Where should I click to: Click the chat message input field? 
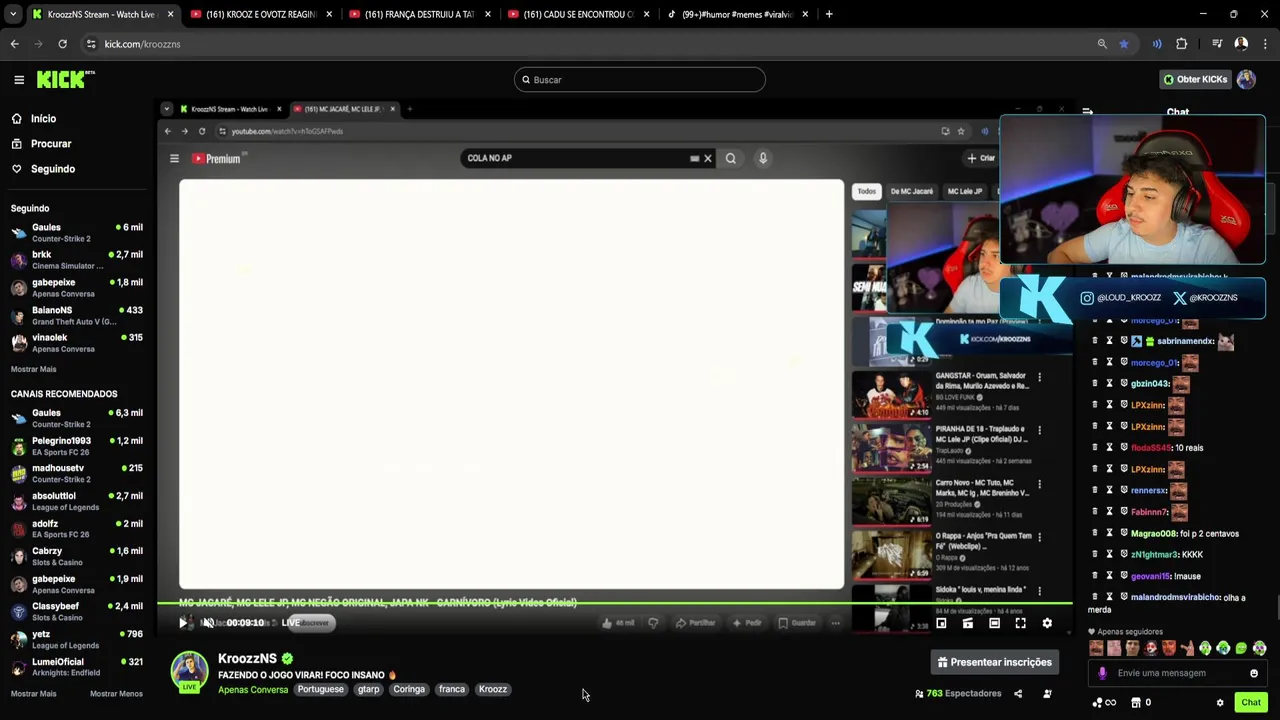[1178, 673]
